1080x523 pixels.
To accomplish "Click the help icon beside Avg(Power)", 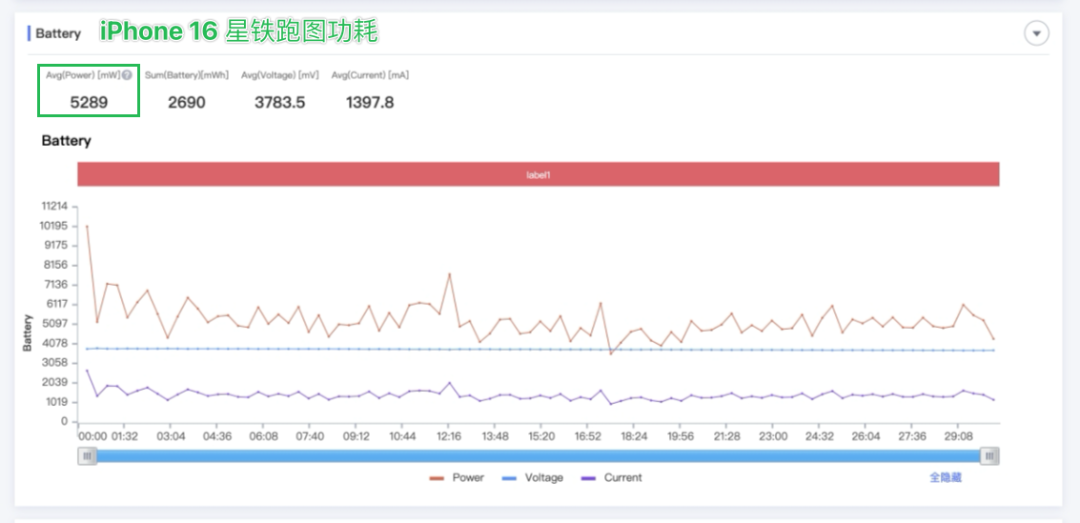I will coord(127,75).
